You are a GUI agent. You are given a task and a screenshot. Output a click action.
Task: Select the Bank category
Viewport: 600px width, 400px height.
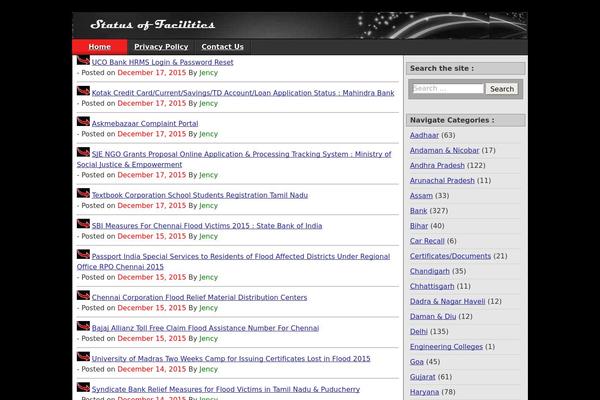point(419,211)
